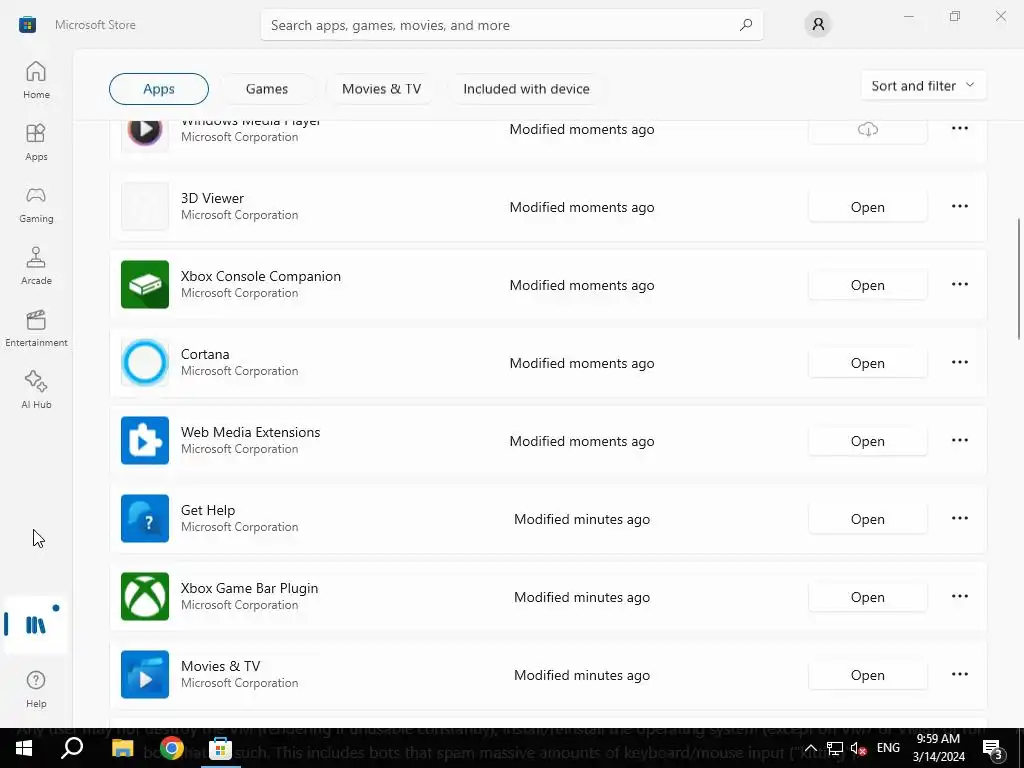This screenshot has width=1024, height=768.
Task: Click the 3D Viewer placeholder icon
Action: (x=145, y=206)
